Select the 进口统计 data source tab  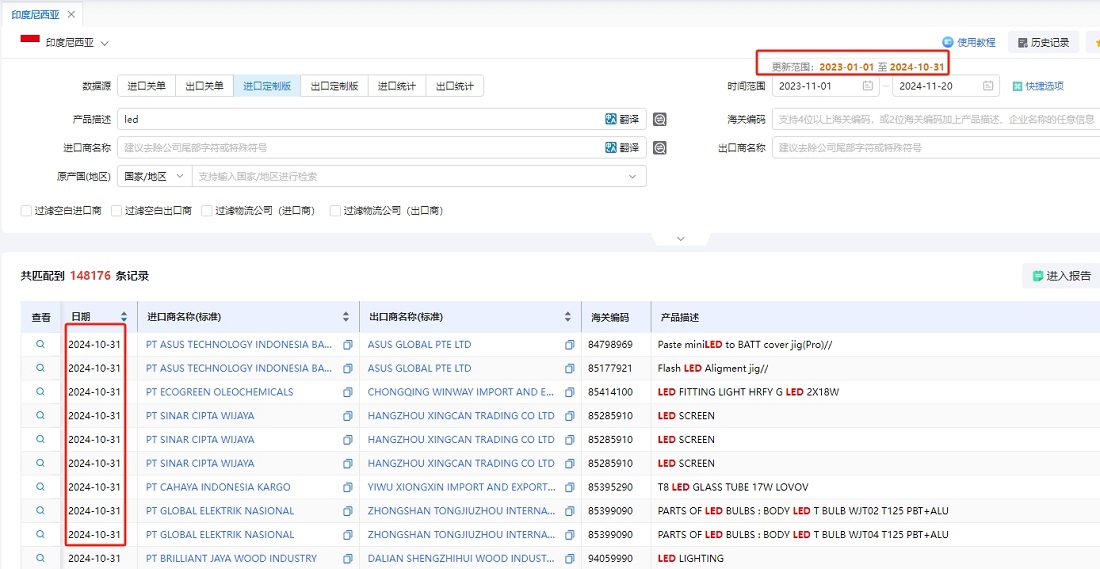(397, 86)
